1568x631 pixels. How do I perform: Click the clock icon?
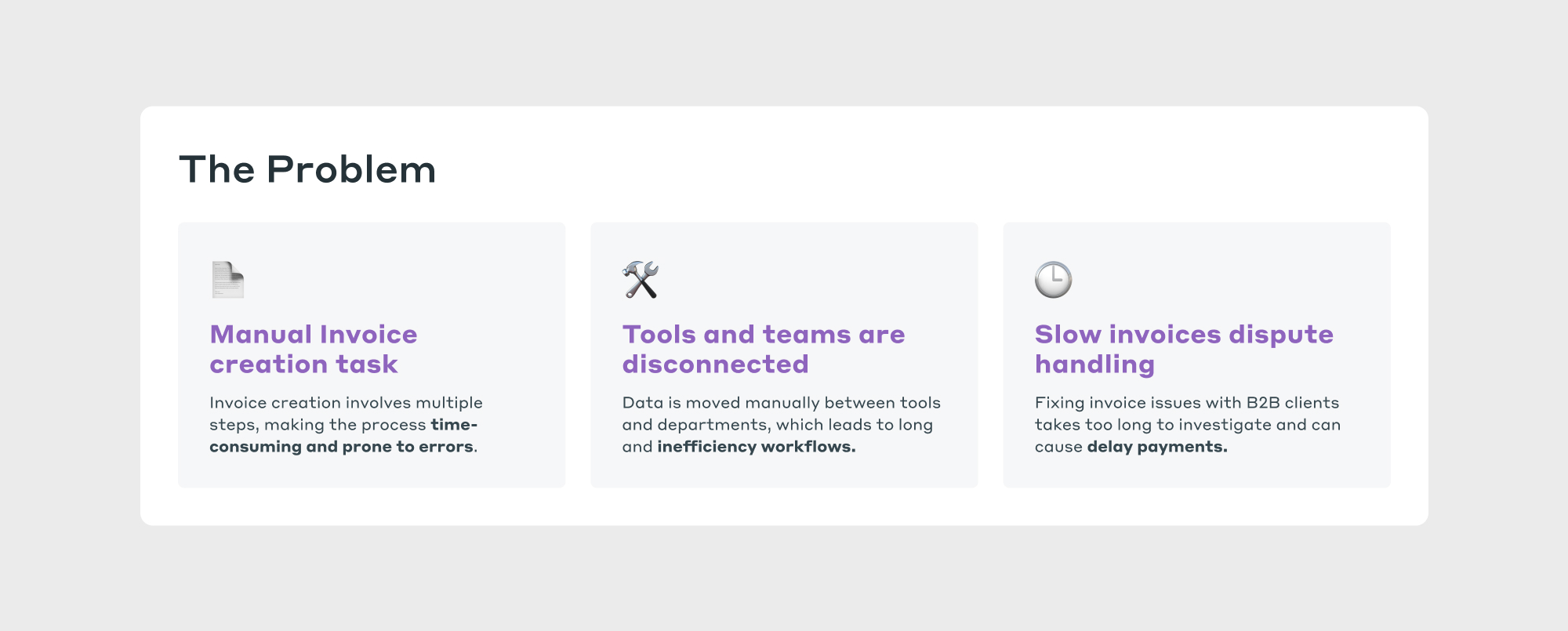coord(1053,280)
